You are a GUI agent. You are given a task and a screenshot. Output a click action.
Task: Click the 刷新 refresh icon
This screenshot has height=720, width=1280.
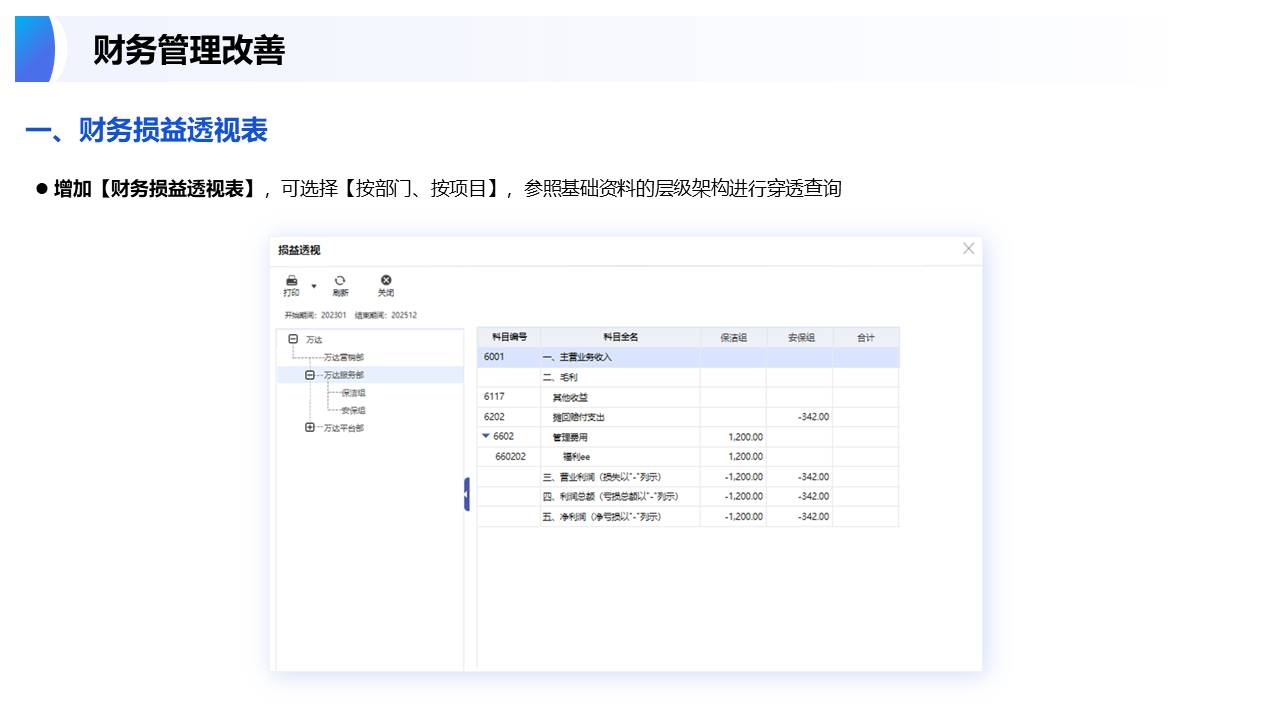(340, 281)
